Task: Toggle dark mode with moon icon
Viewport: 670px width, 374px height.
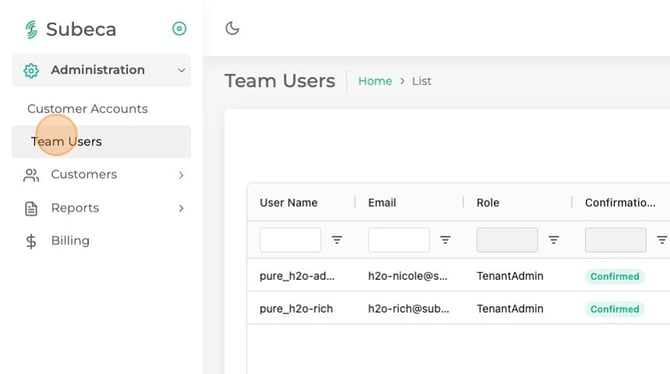Action: [x=232, y=29]
